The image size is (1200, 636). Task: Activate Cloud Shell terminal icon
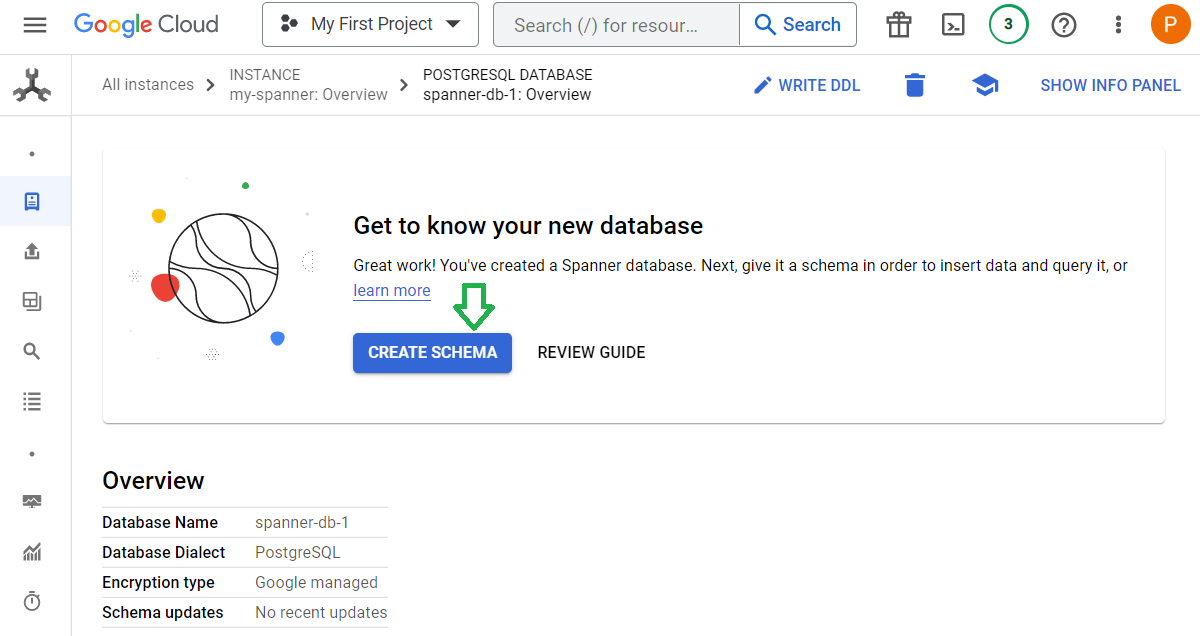[954, 25]
